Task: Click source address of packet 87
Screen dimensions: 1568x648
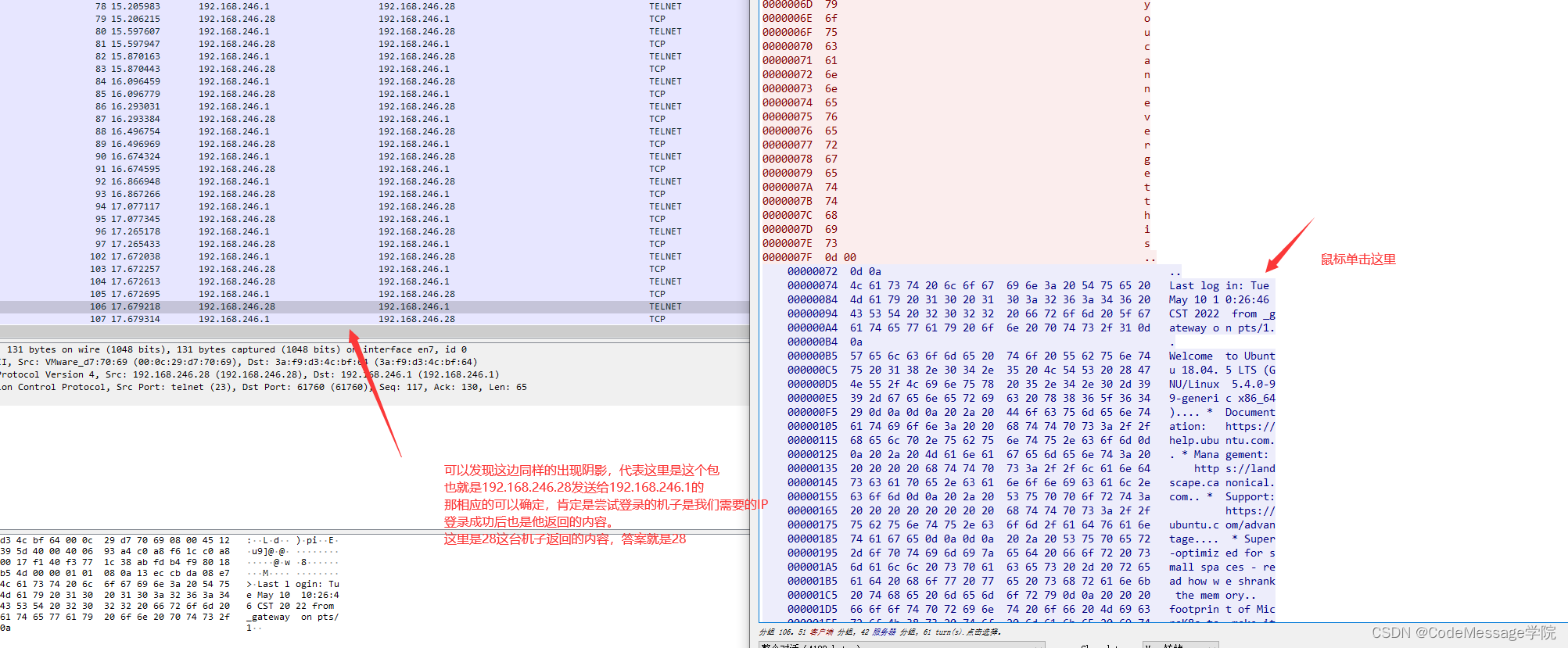Action: (236, 119)
